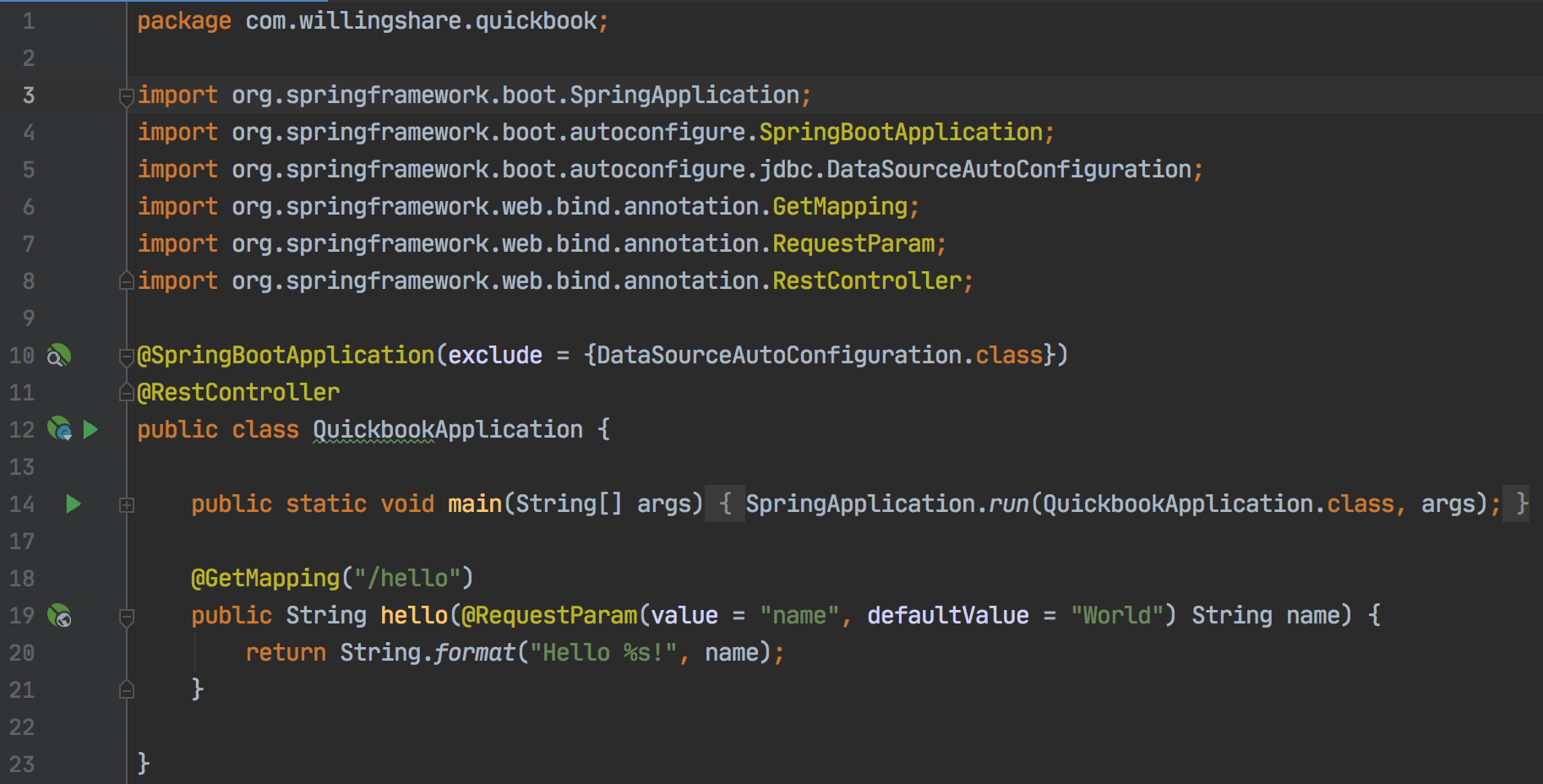1543x784 pixels.
Task: Click the defaultValue "World" string literal
Action: pos(1117,615)
